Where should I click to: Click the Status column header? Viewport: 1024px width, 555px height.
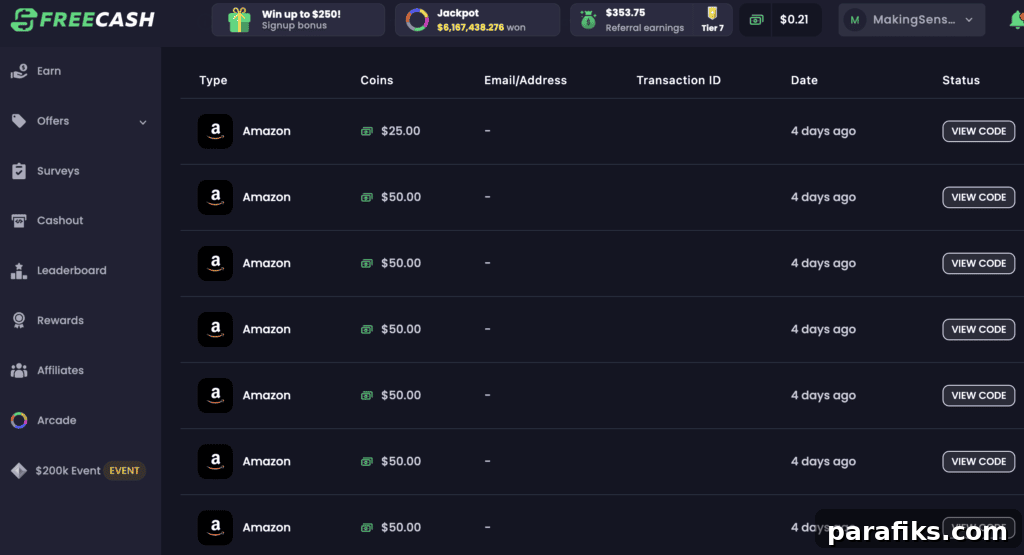(961, 80)
